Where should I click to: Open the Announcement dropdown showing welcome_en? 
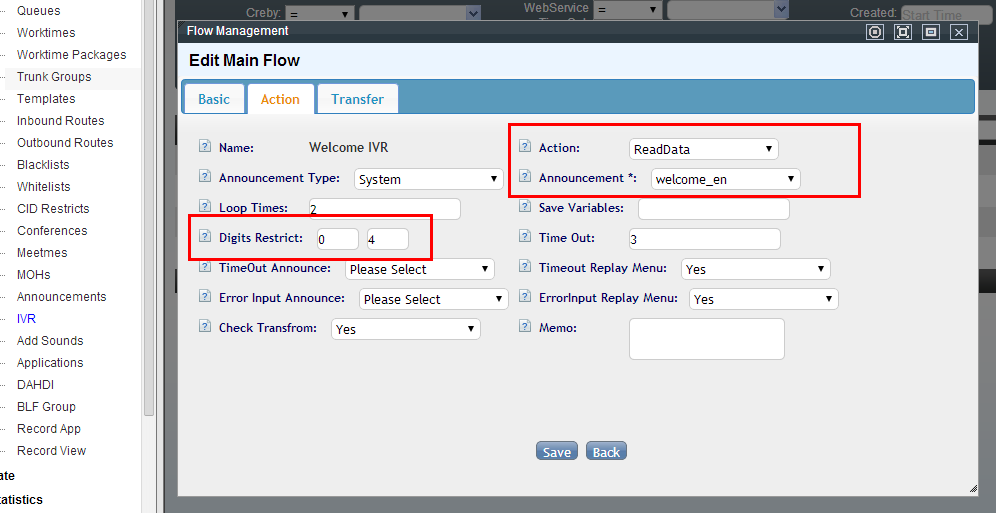point(725,179)
